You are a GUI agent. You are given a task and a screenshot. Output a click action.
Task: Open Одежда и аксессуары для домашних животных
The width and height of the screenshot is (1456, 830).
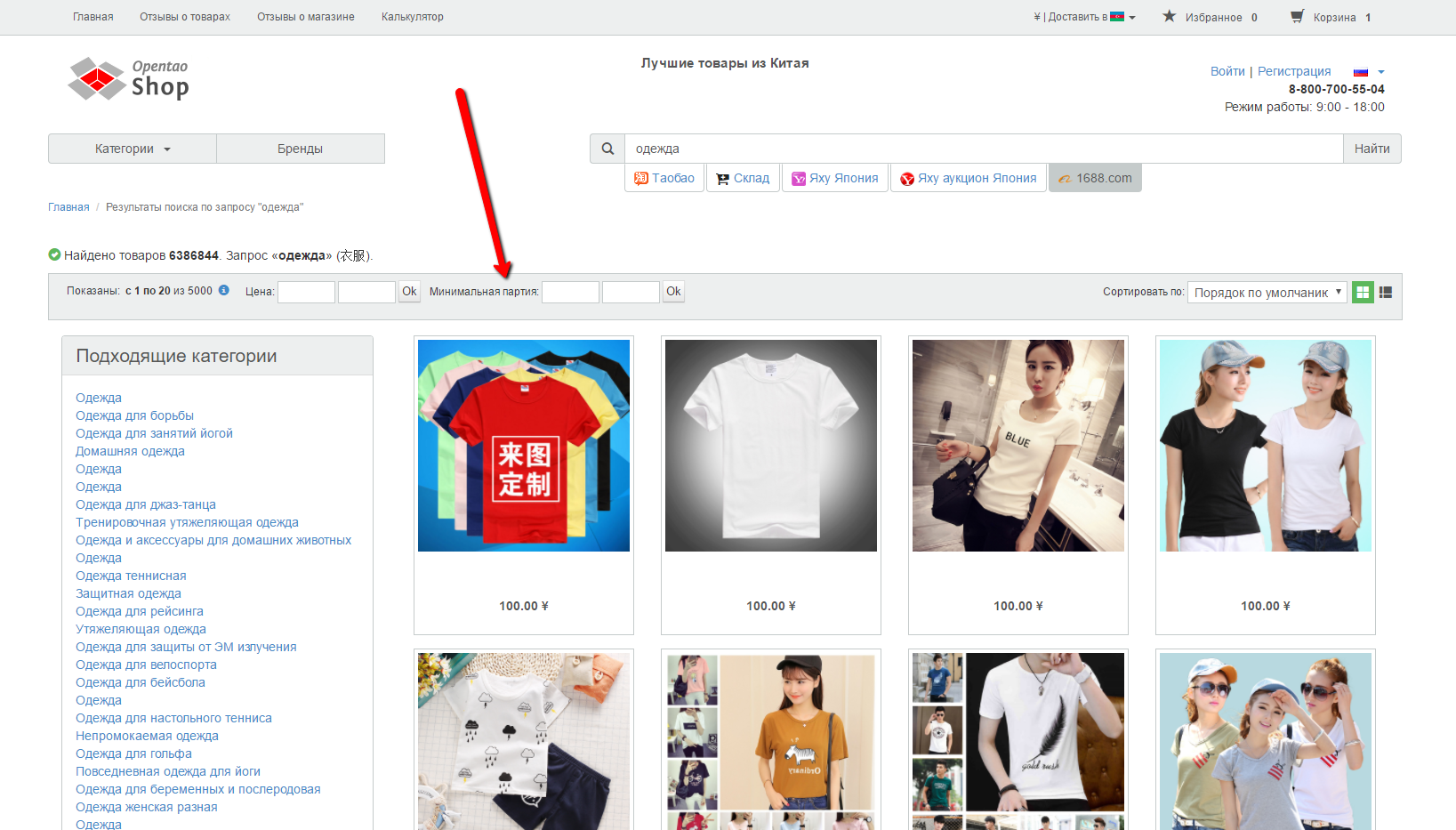click(x=213, y=540)
